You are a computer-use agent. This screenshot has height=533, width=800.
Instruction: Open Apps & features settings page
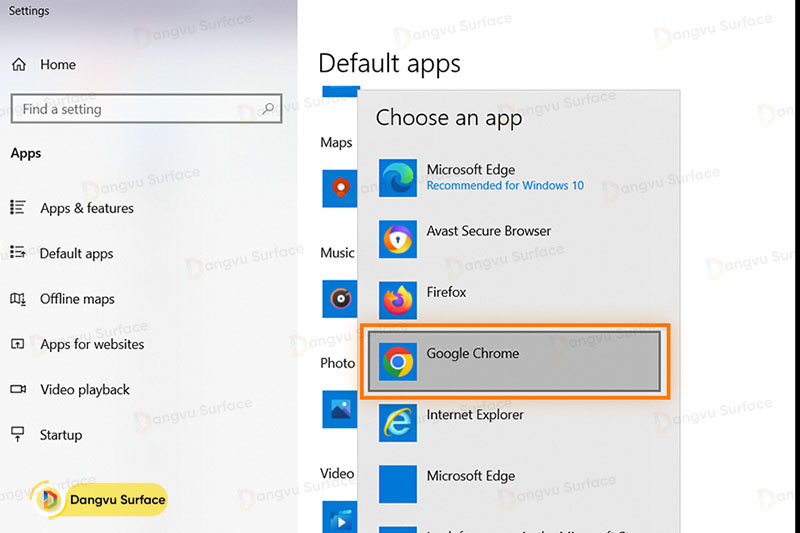(x=86, y=208)
